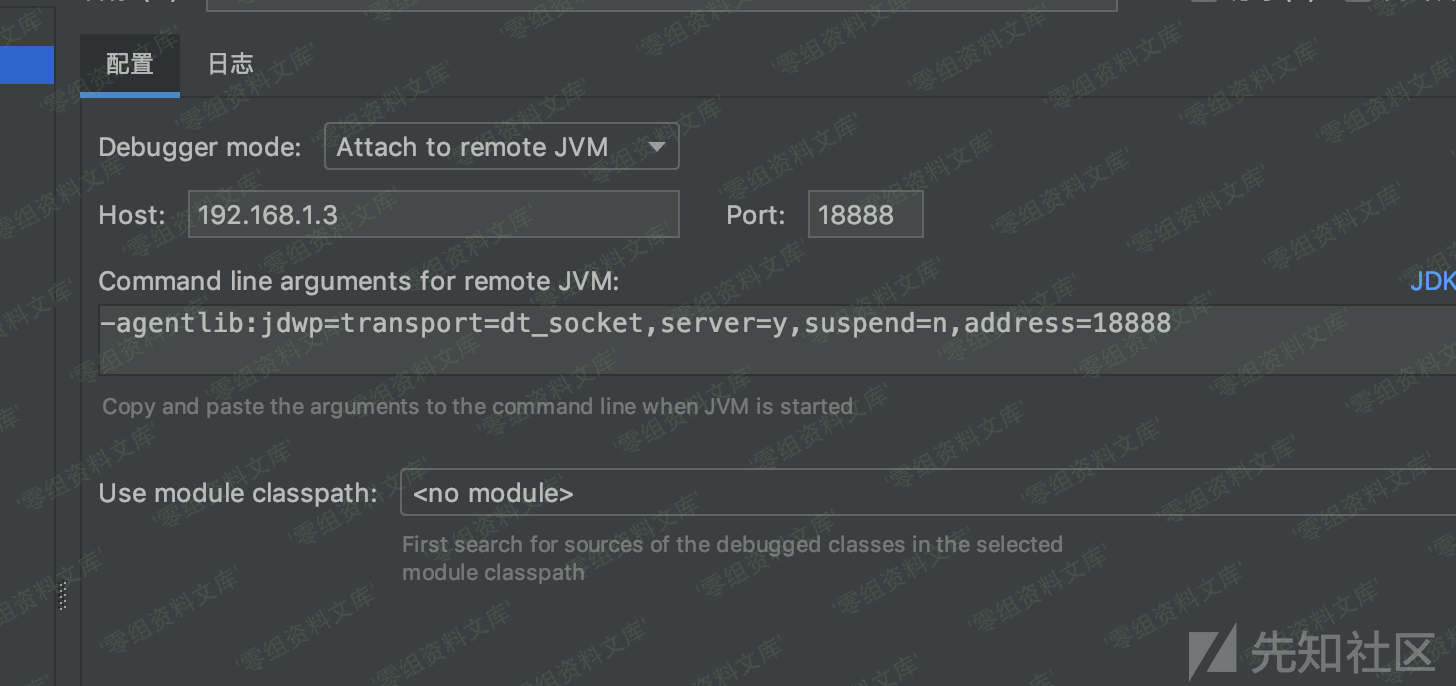The image size is (1456, 686).
Task: Click the "Port:" label
Action: pyautogui.click(x=755, y=215)
